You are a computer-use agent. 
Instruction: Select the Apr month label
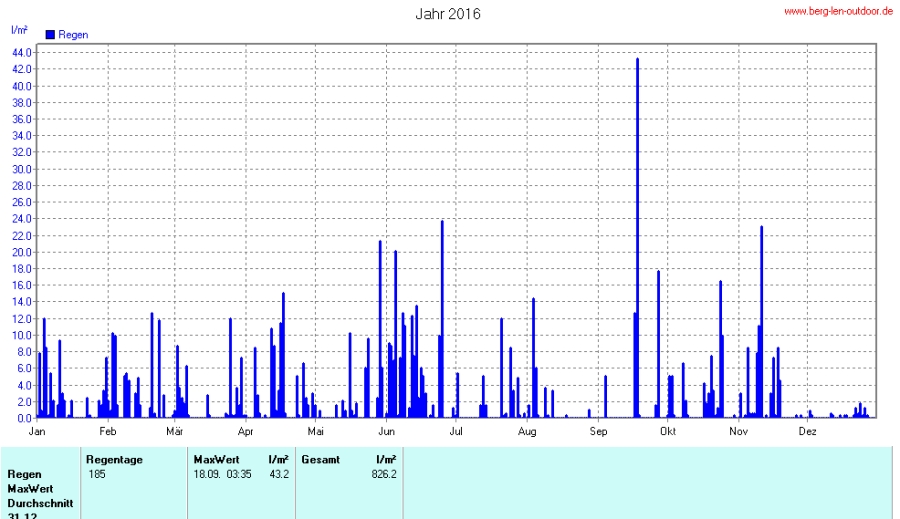tap(246, 432)
